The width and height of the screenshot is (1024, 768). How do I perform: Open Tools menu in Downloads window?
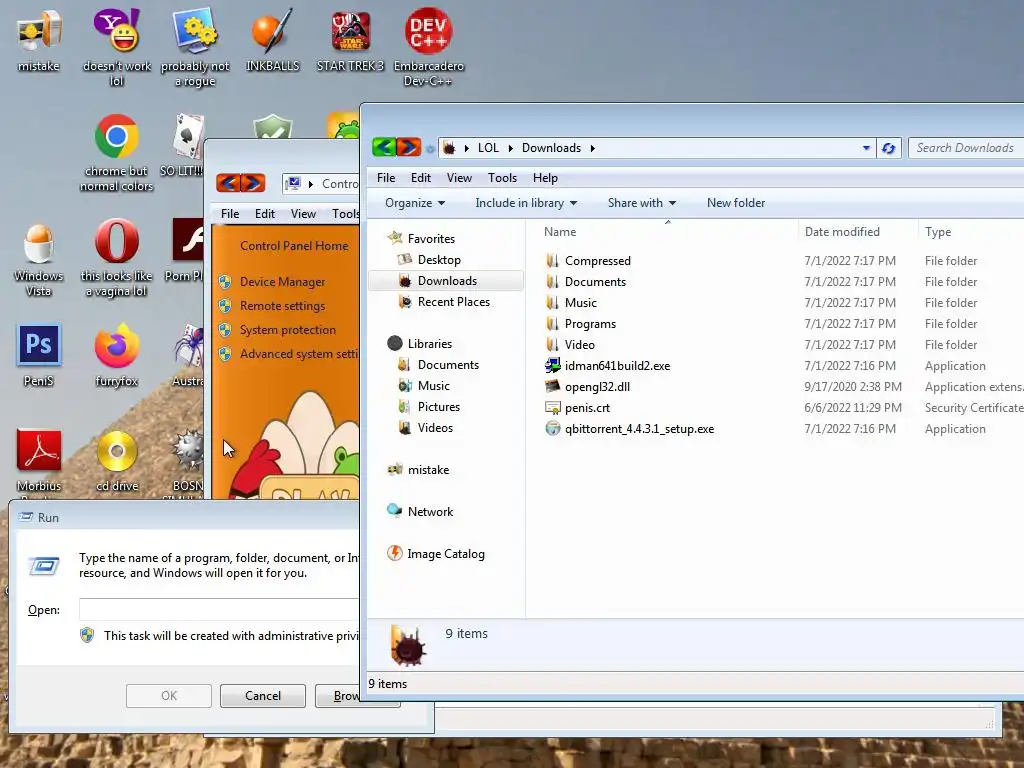(502, 178)
